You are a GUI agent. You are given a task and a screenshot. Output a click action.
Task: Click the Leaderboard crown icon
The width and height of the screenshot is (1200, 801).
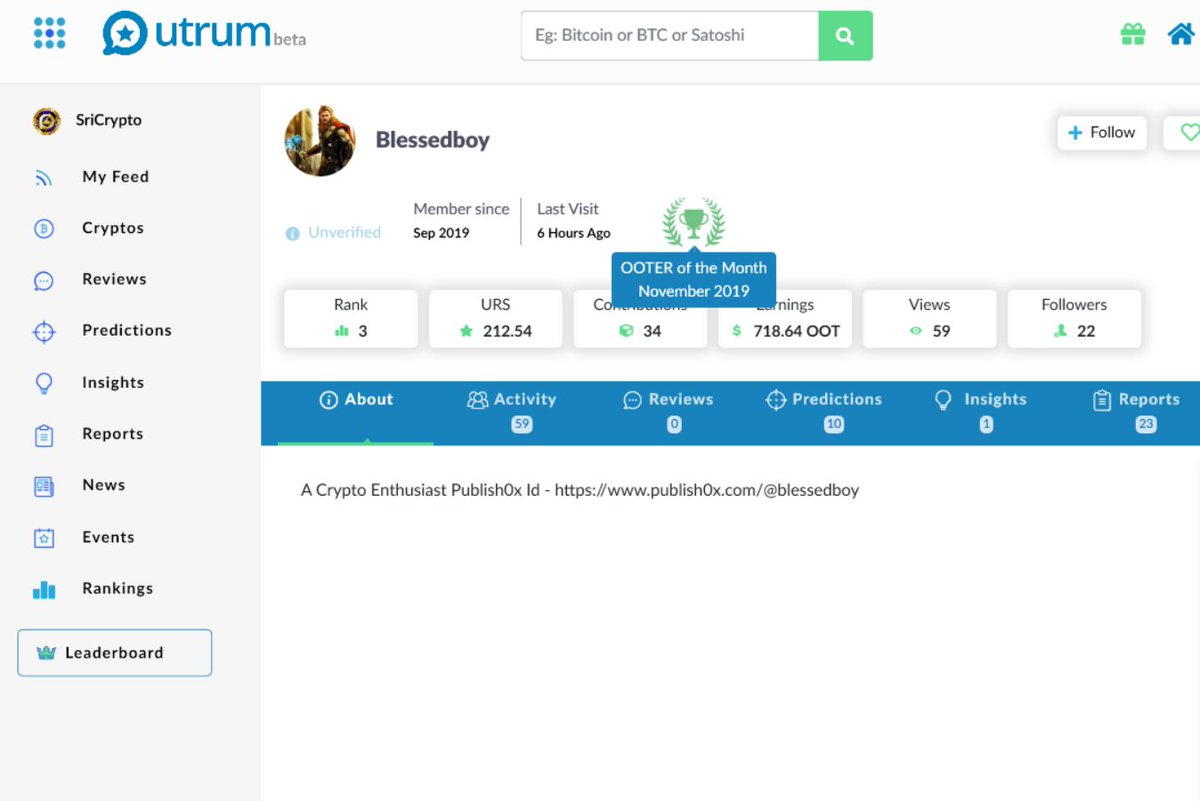[46, 653]
